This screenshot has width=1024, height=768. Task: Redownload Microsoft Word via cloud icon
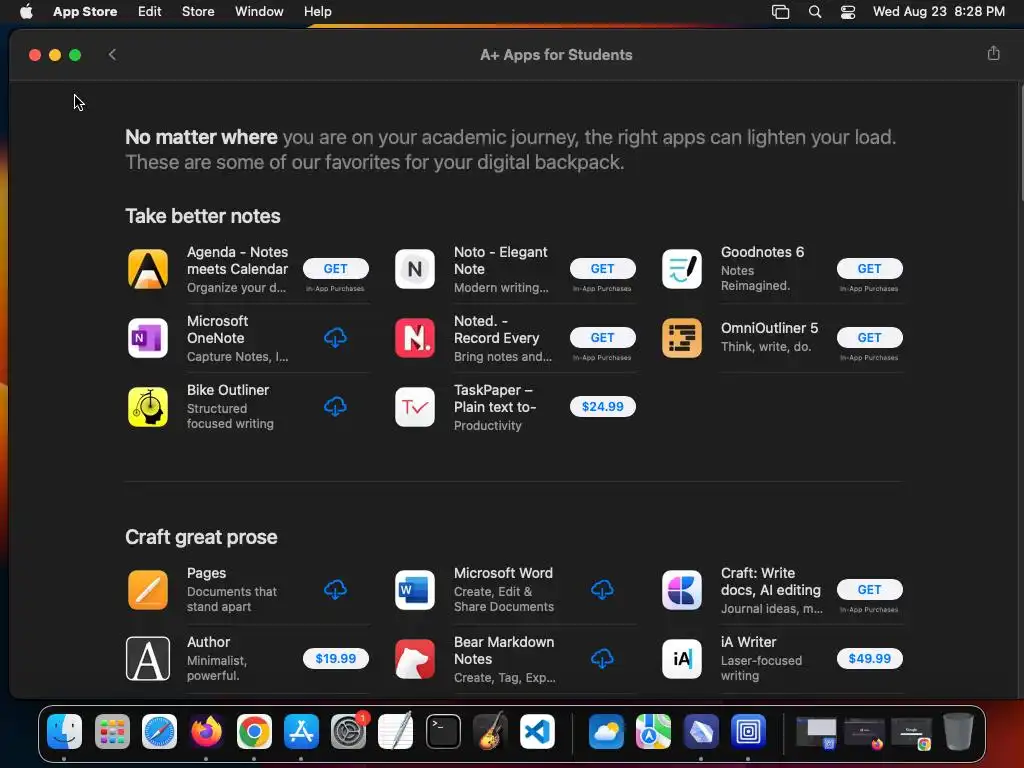pos(602,590)
